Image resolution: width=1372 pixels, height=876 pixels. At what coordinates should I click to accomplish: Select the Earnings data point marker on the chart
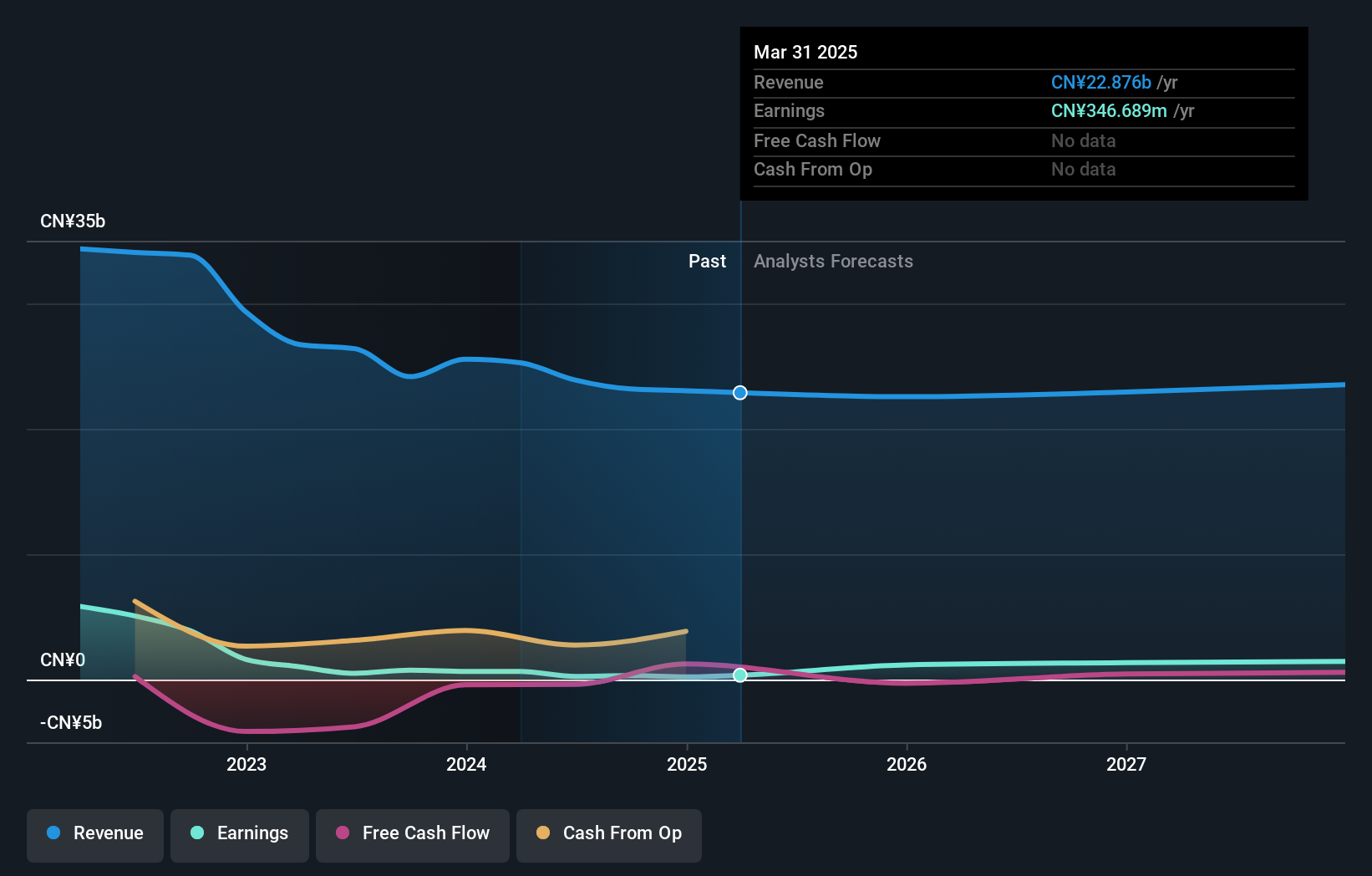click(740, 675)
